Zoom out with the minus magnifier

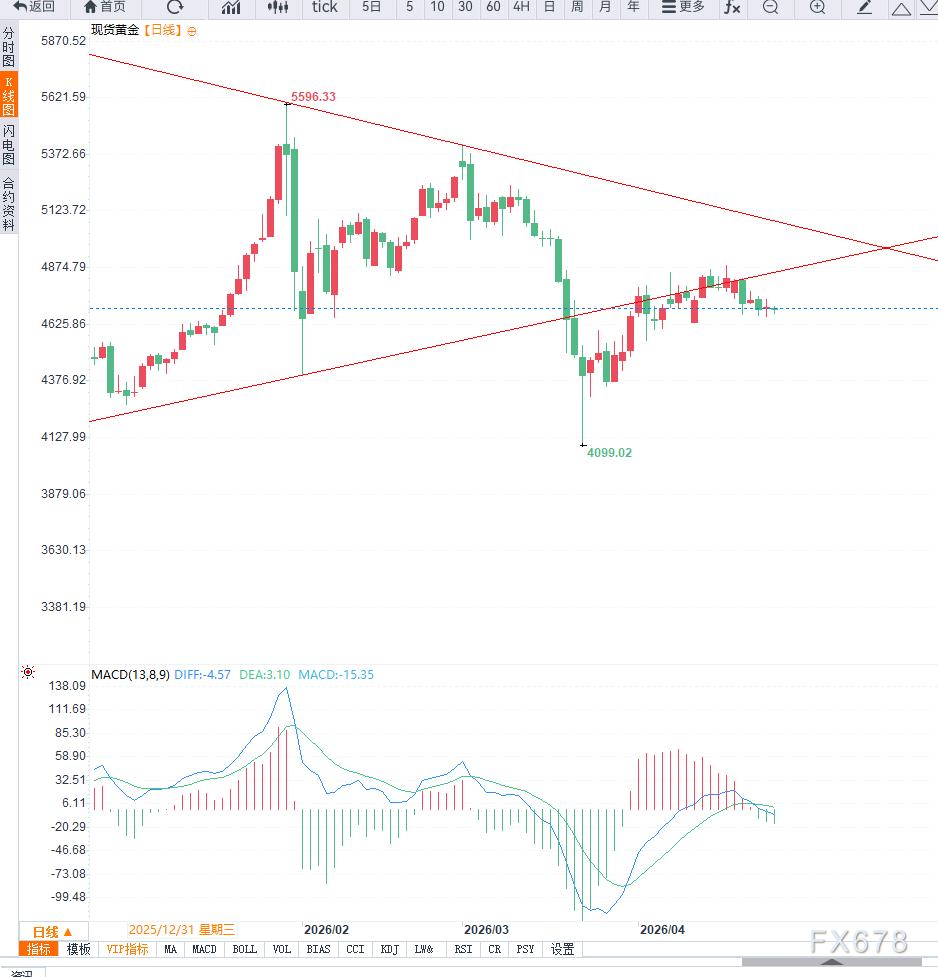tap(771, 7)
